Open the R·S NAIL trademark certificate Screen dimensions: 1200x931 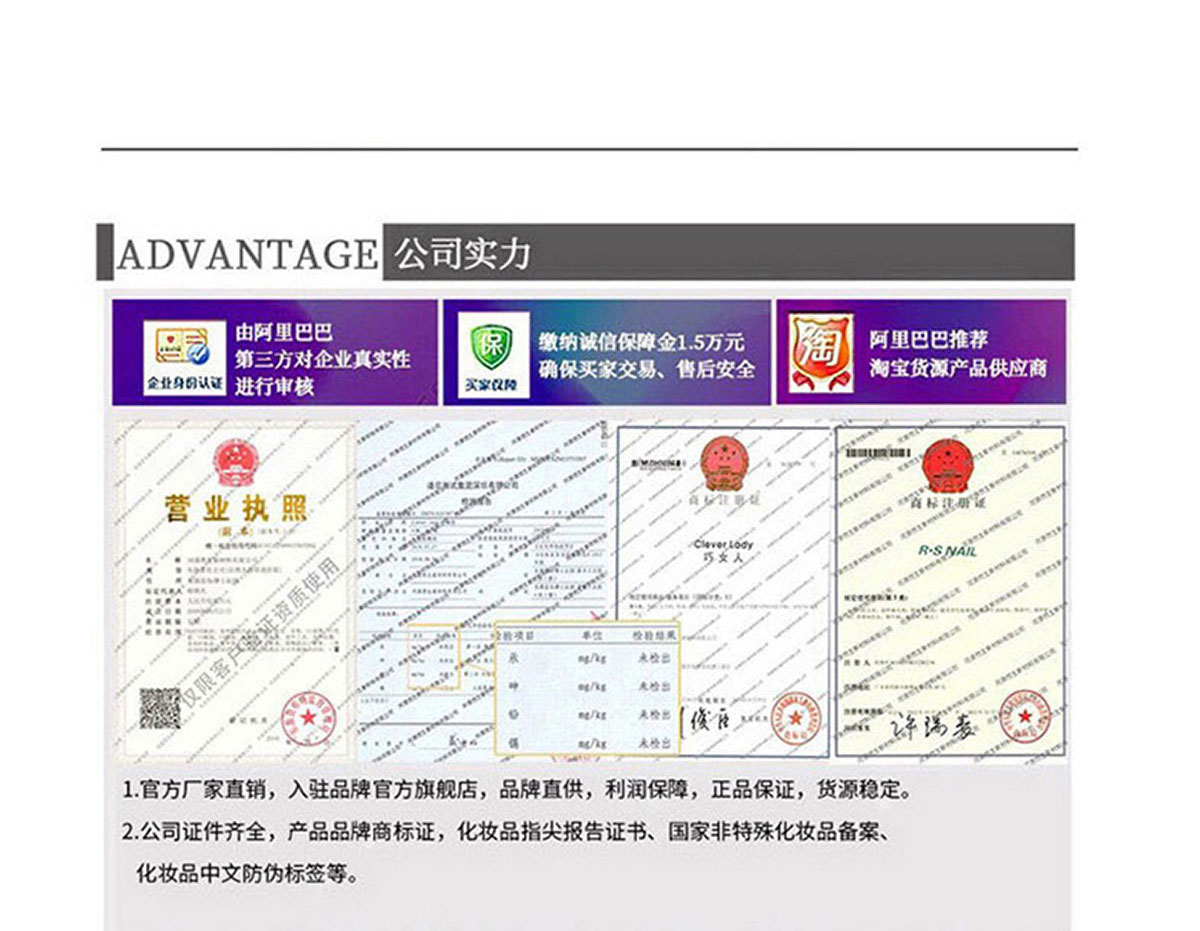[x=951, y=590]
